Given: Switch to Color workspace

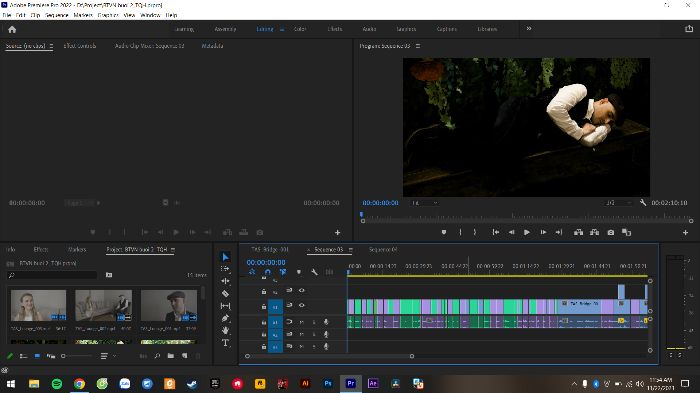Looking at the screenshot, I should [300, 29].
